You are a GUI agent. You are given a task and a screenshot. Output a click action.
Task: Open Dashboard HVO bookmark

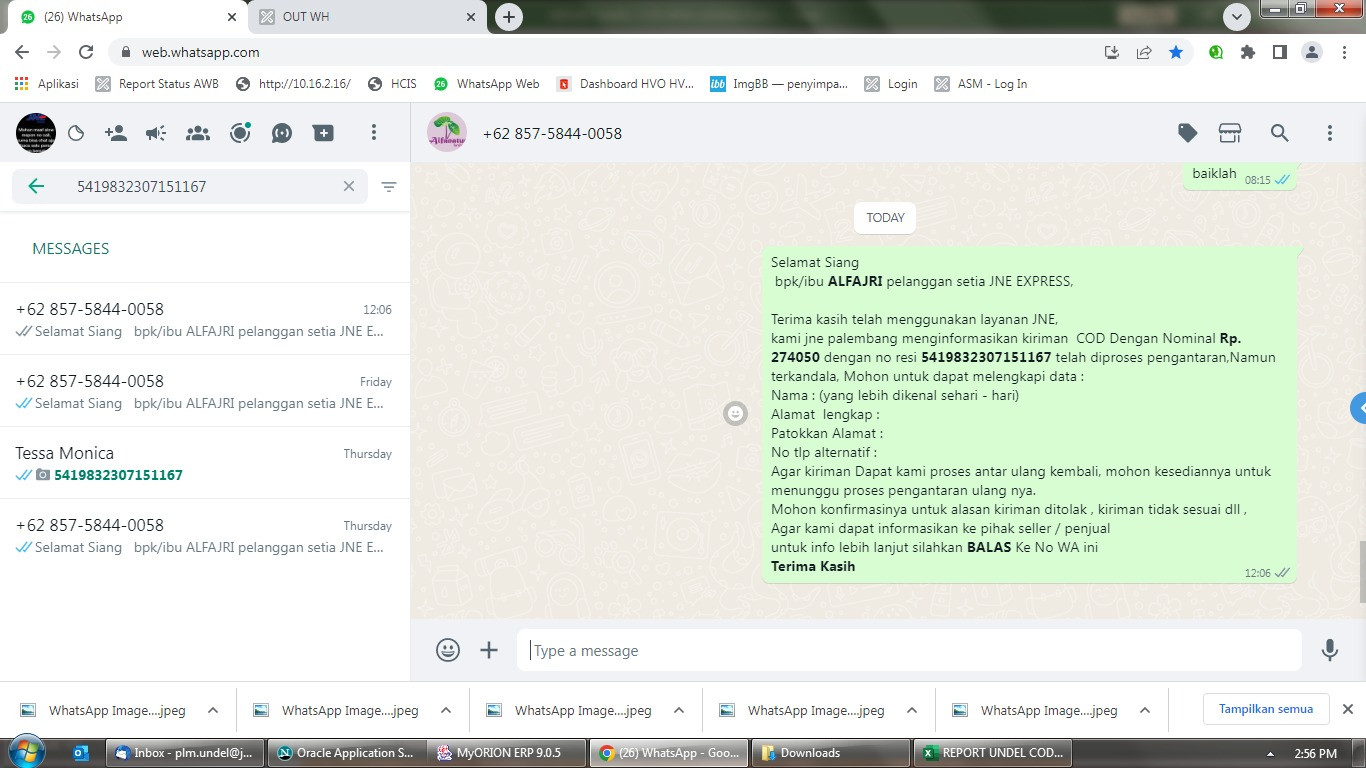tap(625, 84)
